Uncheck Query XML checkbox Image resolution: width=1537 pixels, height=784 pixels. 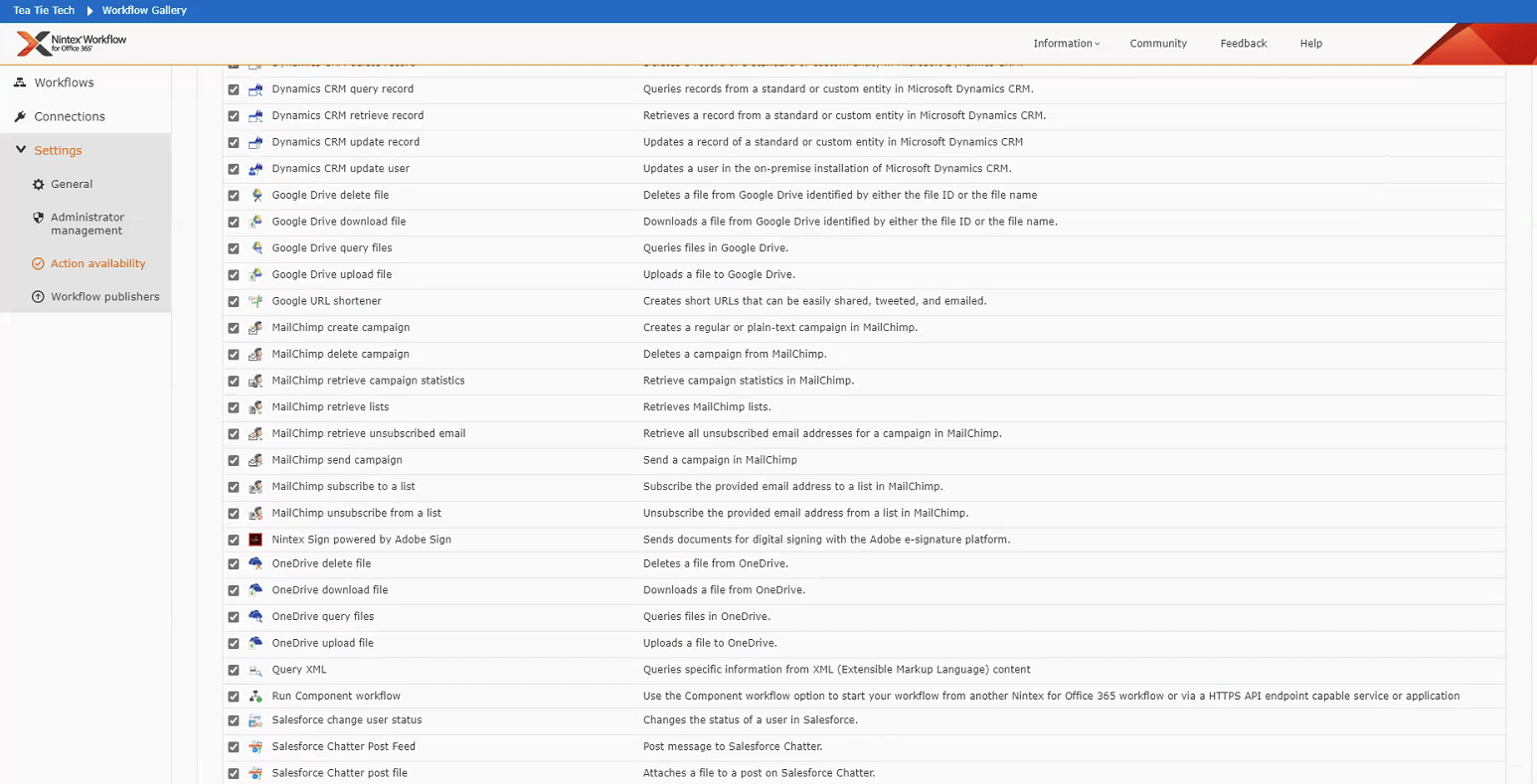point(234,670)
